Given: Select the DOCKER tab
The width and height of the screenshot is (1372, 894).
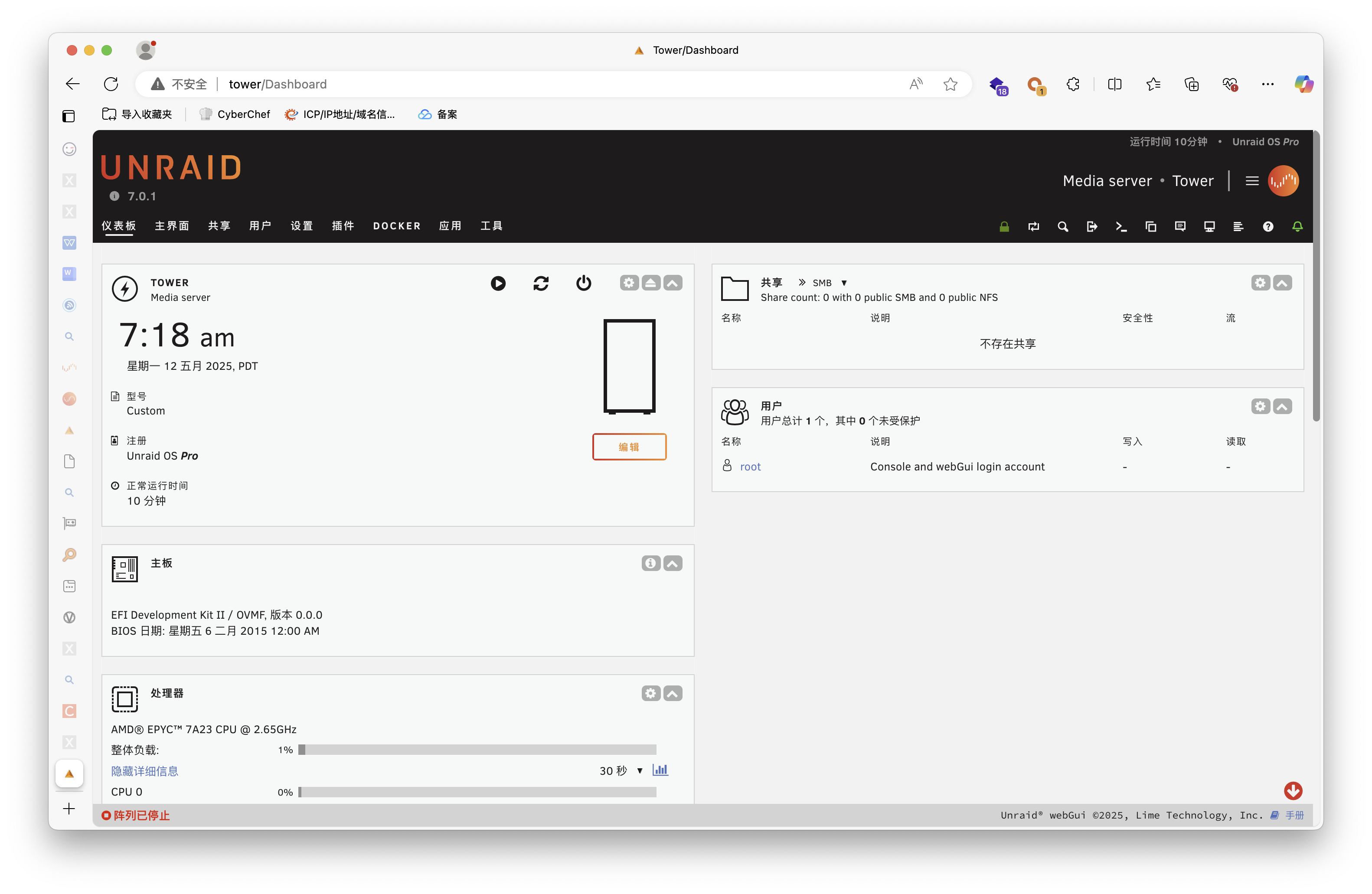Looking at the screenshot, I should click(x=397, y=226).
